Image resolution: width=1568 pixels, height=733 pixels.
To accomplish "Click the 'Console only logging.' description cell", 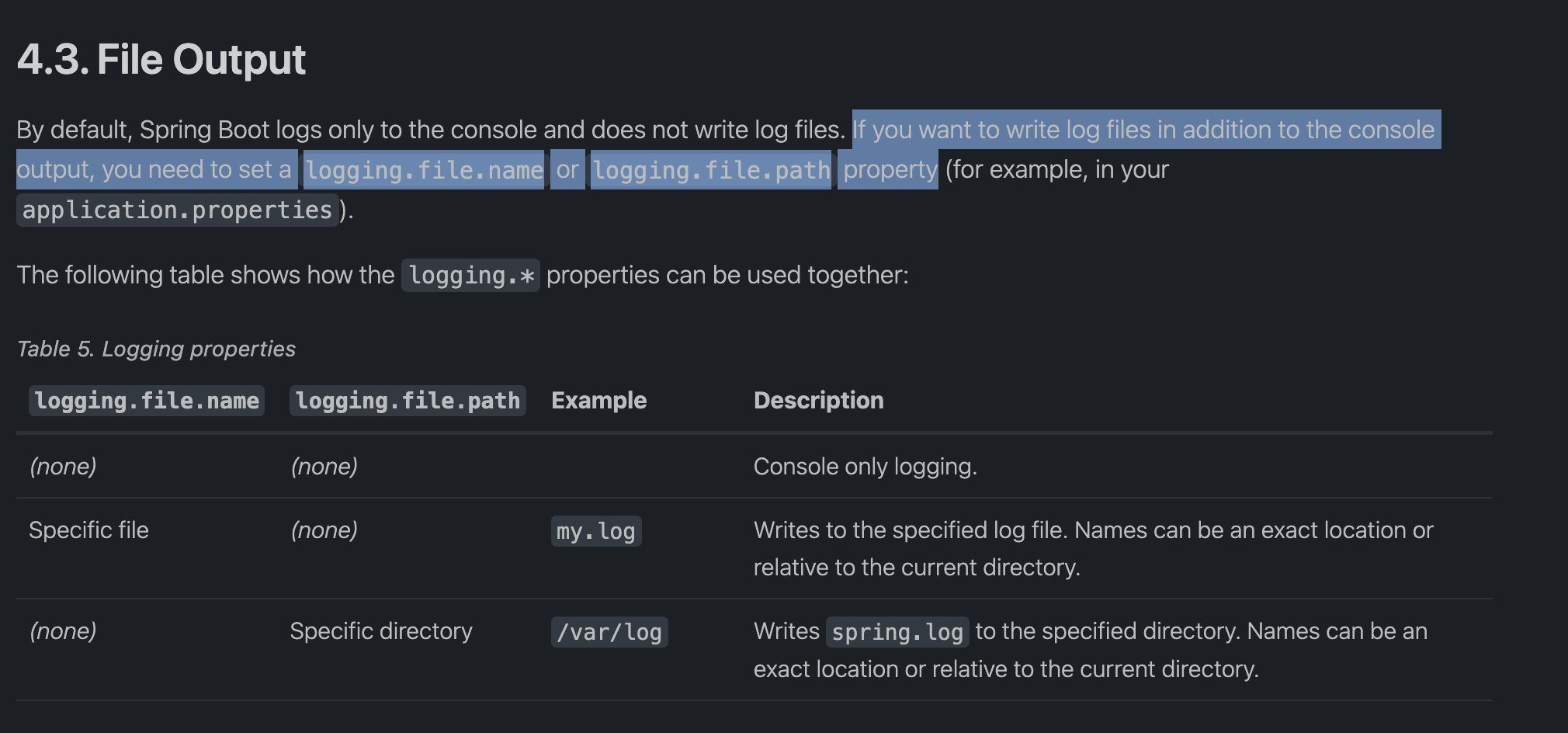I will click(x=865, y=467).
